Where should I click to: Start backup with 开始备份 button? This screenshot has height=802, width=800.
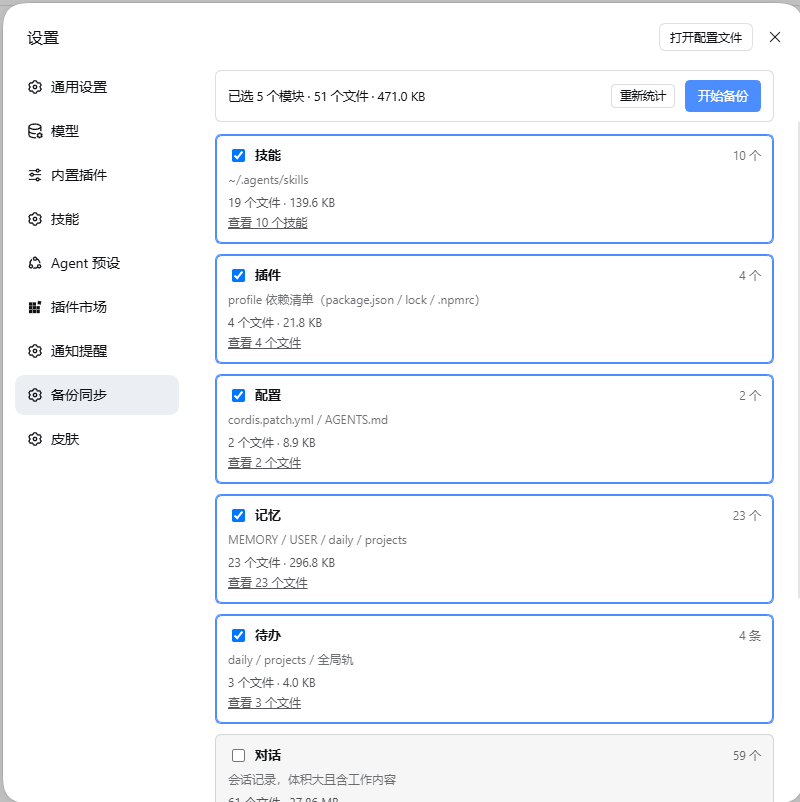click(x=722, y=96)
